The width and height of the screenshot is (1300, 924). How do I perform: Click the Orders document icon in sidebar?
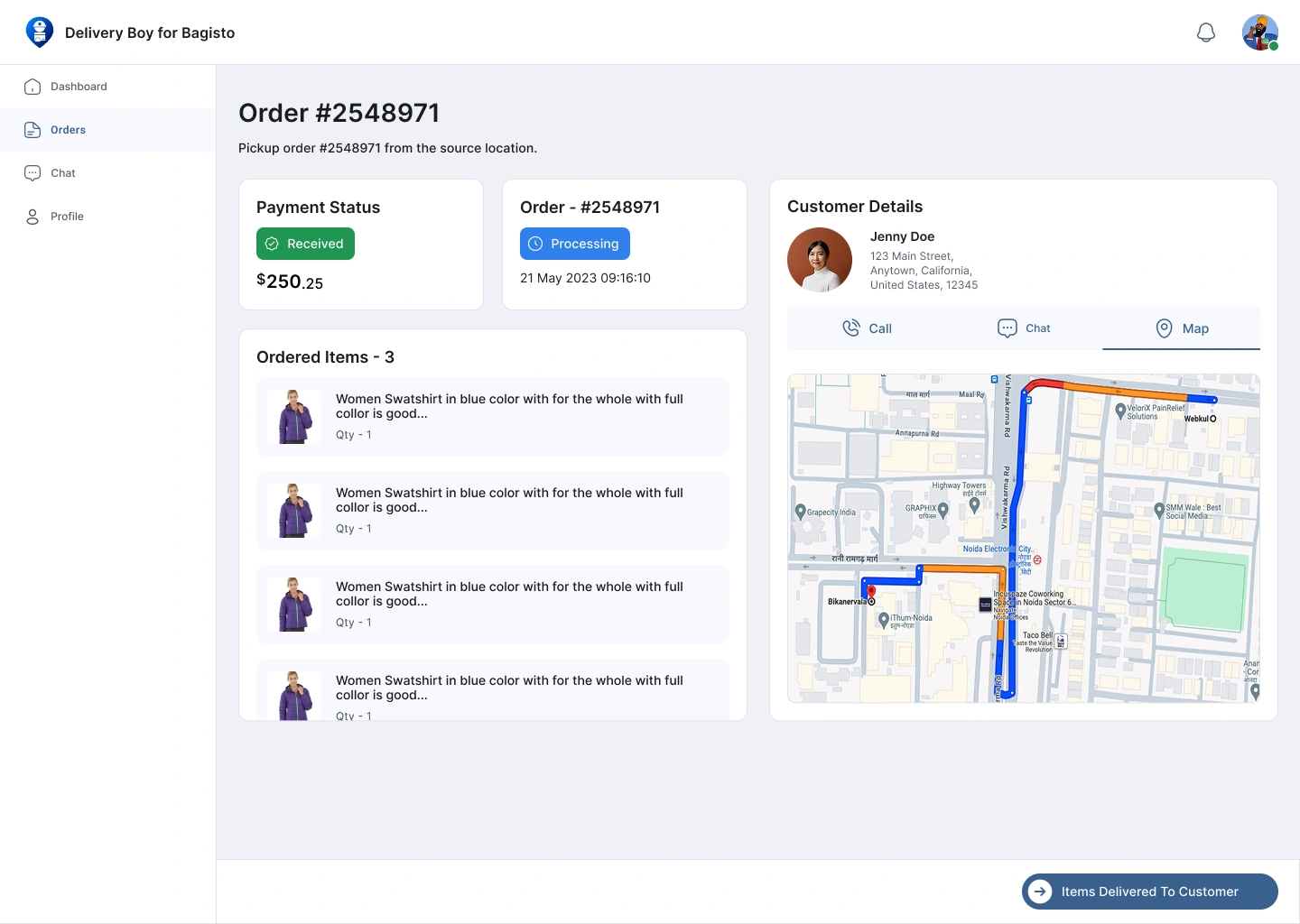point(32,130)
